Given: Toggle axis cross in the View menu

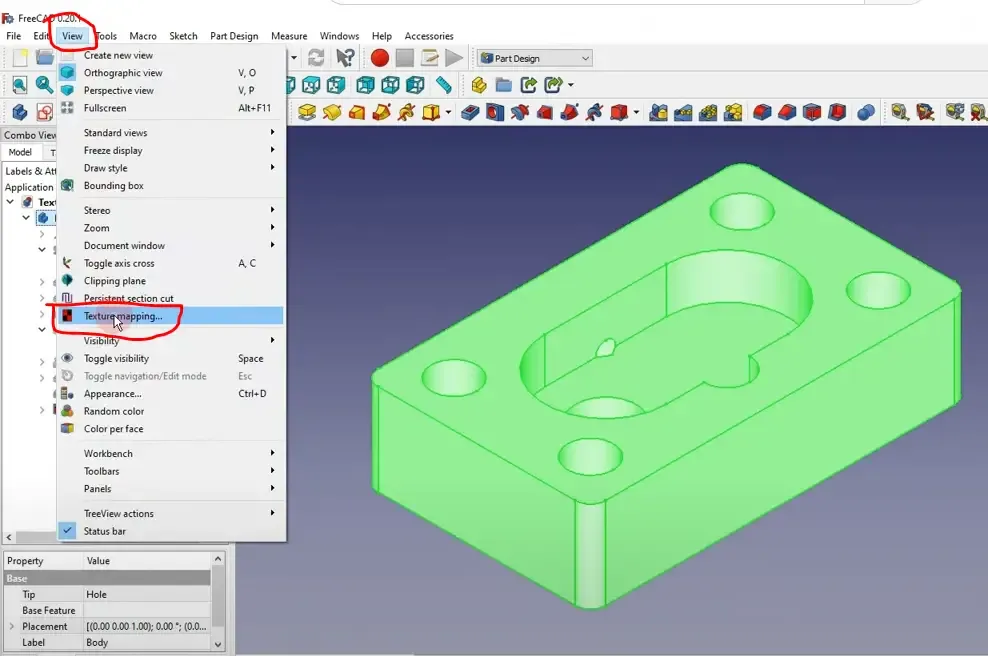Looking at the screenshot, I should [x=171, y=263].
